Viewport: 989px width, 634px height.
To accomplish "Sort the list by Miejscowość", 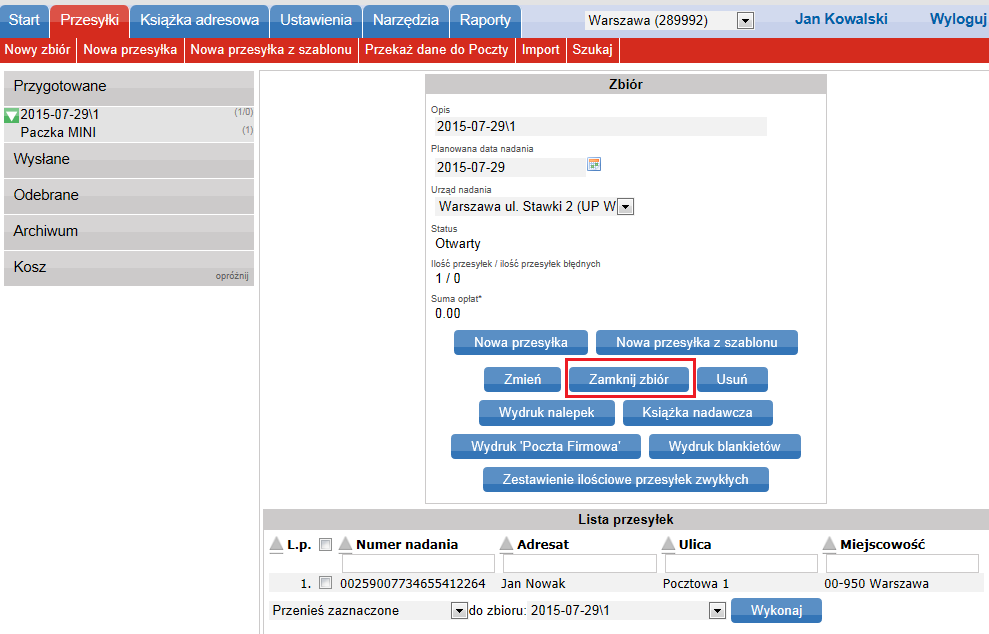I will [x=829, y=545].
